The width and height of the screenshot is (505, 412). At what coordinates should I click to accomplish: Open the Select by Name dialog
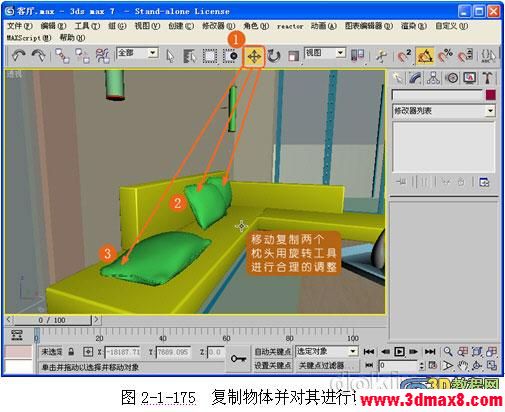click(x=190, y=56)
